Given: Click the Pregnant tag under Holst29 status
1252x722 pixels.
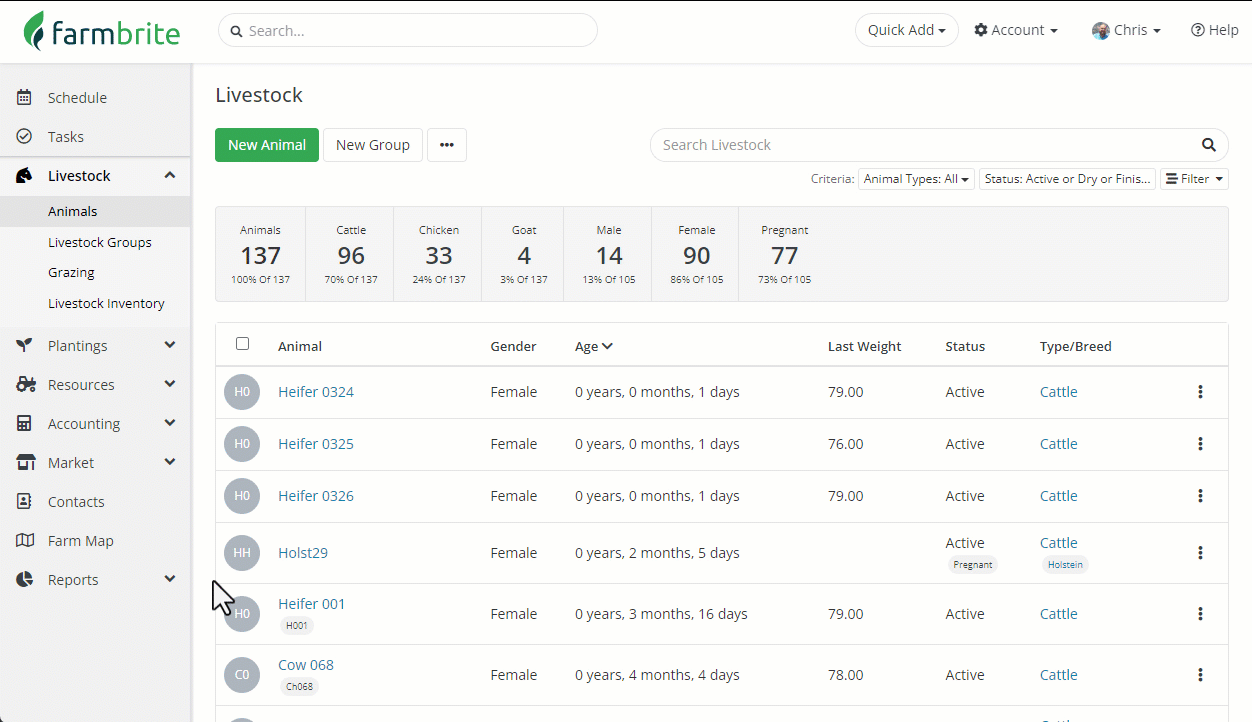Looking at the screenshot, I should [x=972, y=565].
